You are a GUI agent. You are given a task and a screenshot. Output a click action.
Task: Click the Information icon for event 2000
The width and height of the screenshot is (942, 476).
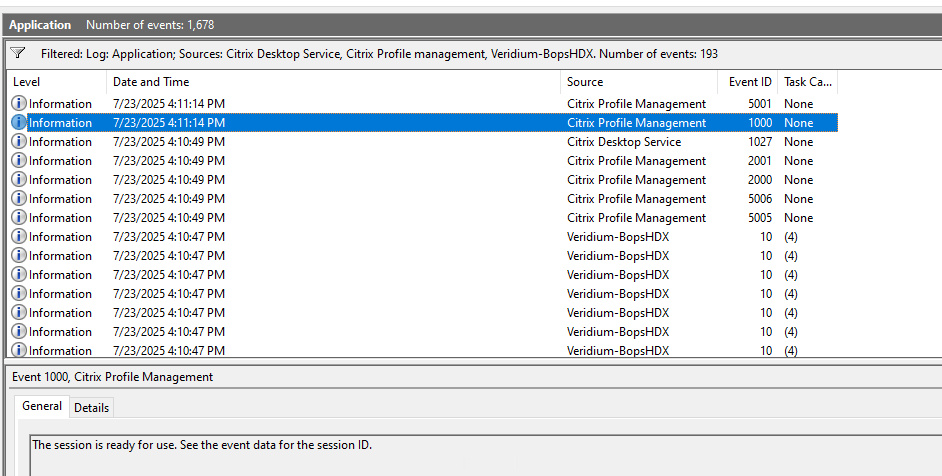click(x=19, y=180)
